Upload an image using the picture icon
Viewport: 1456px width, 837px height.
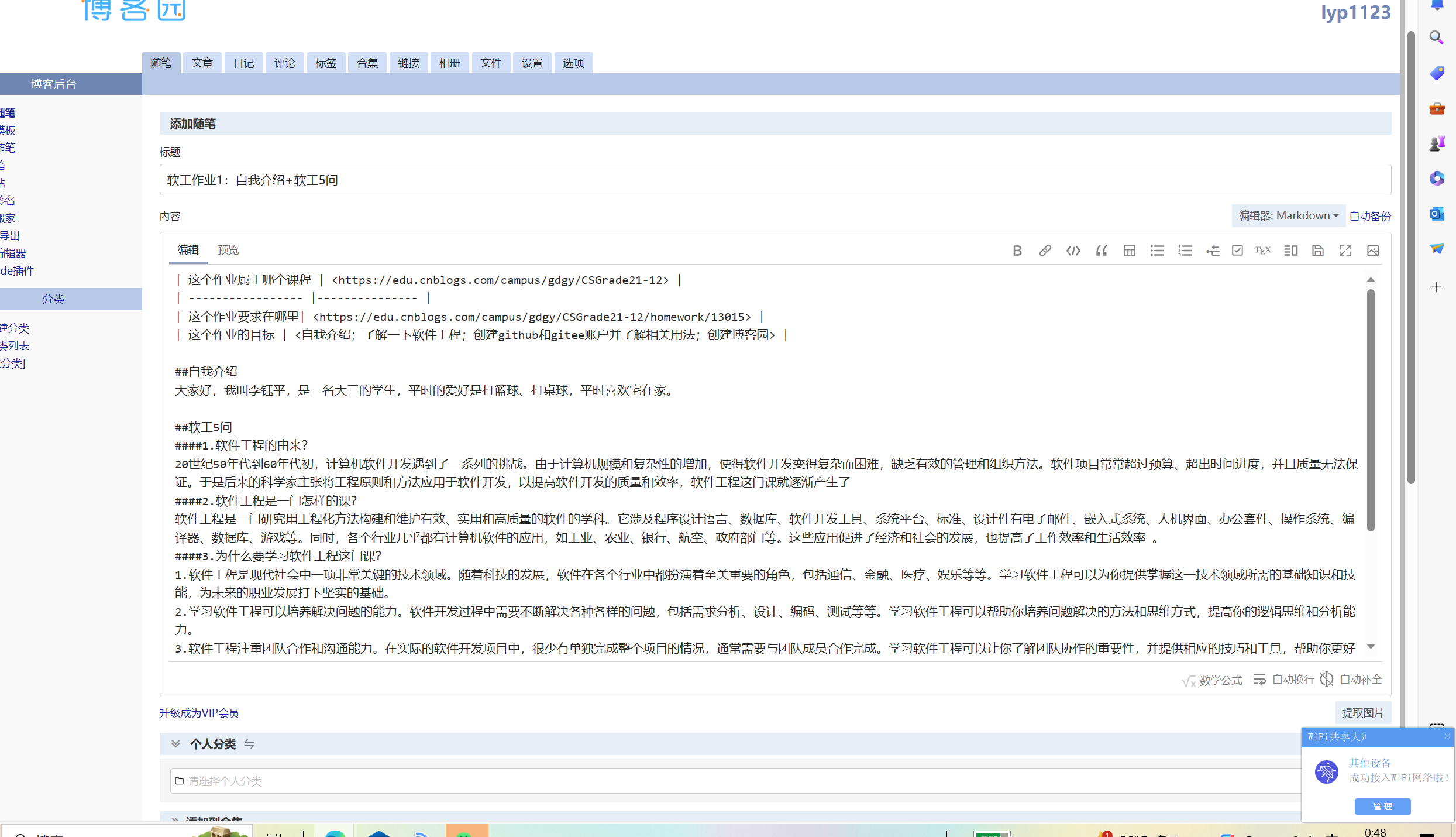1373,251
